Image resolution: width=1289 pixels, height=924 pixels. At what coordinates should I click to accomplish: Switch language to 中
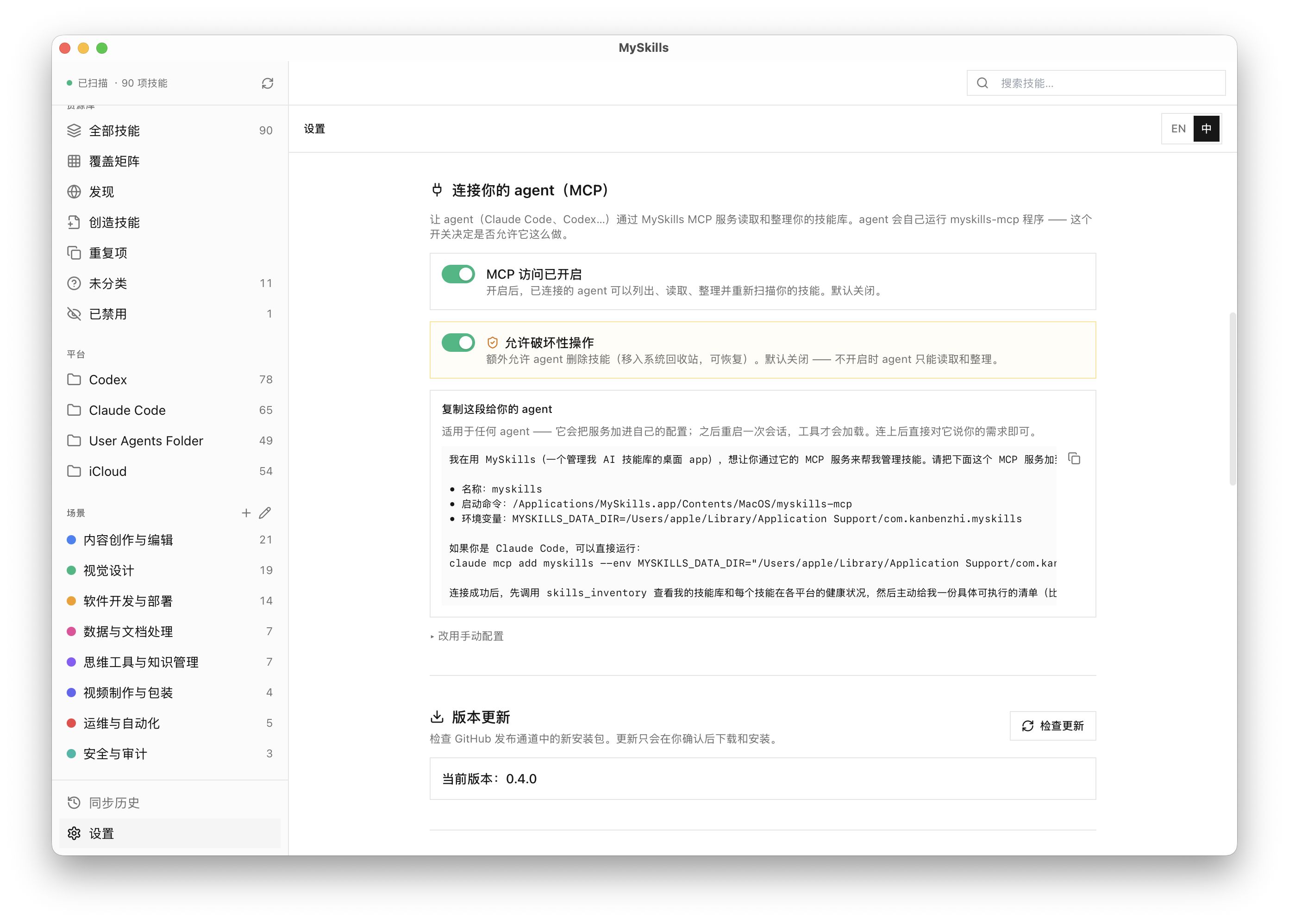[1206, 129]
